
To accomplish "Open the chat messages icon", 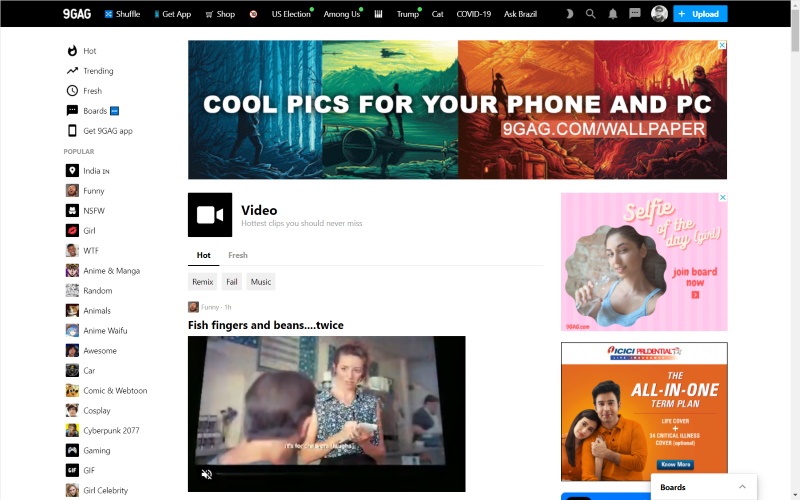I will point(635,14).
